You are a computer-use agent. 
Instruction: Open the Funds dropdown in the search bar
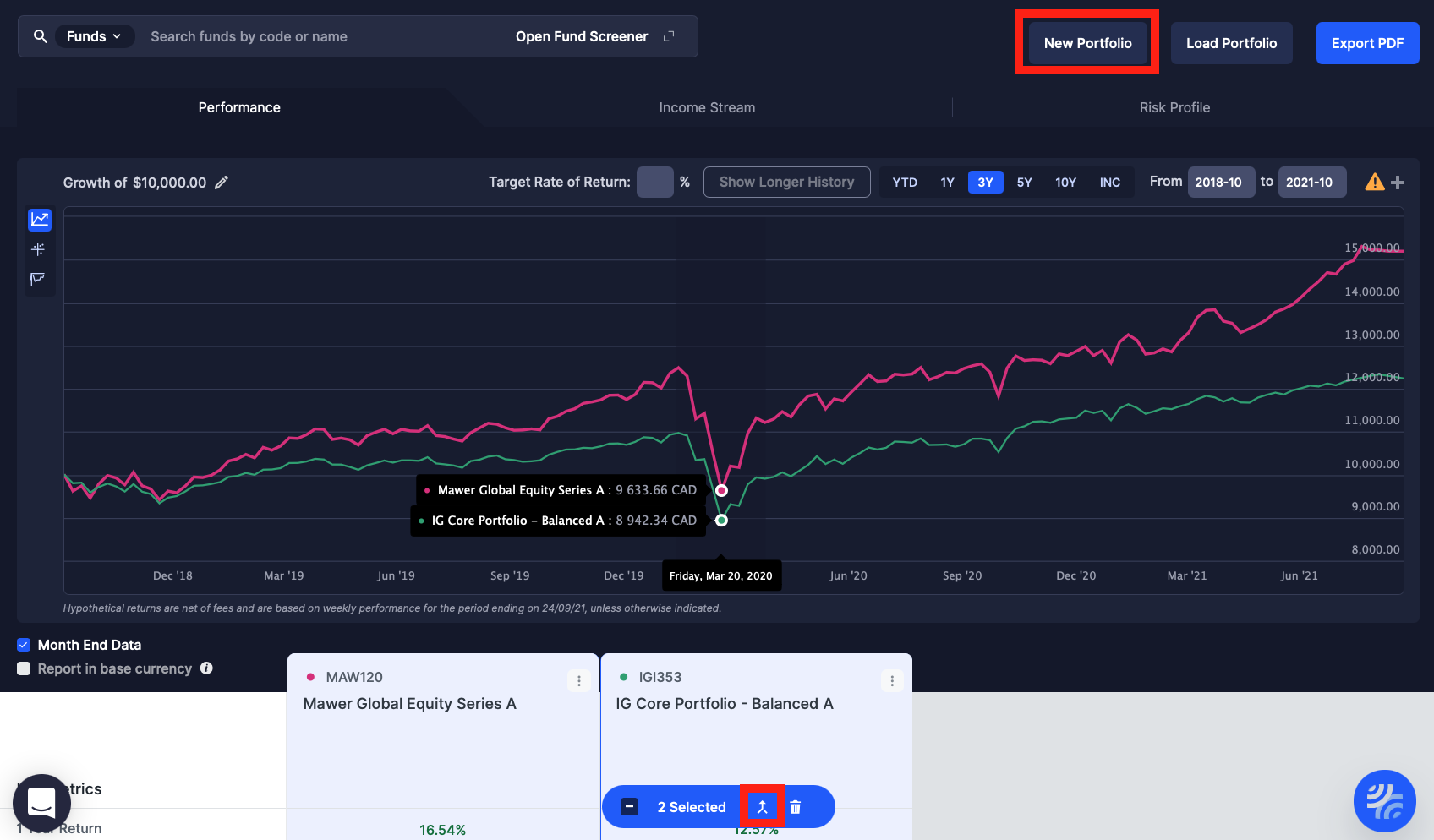(x=94, y=36)
